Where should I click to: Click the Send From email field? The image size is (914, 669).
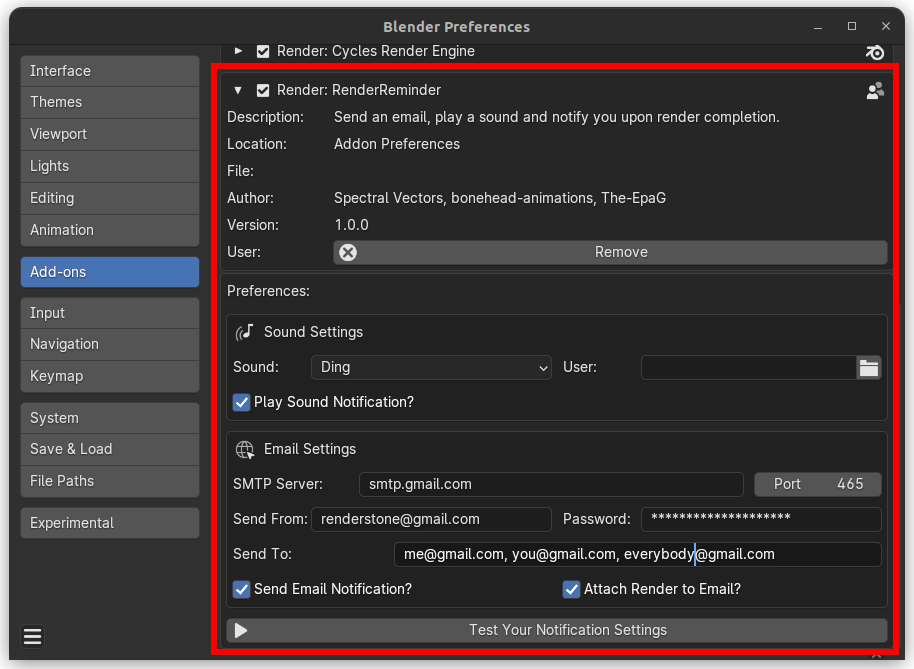431,519
